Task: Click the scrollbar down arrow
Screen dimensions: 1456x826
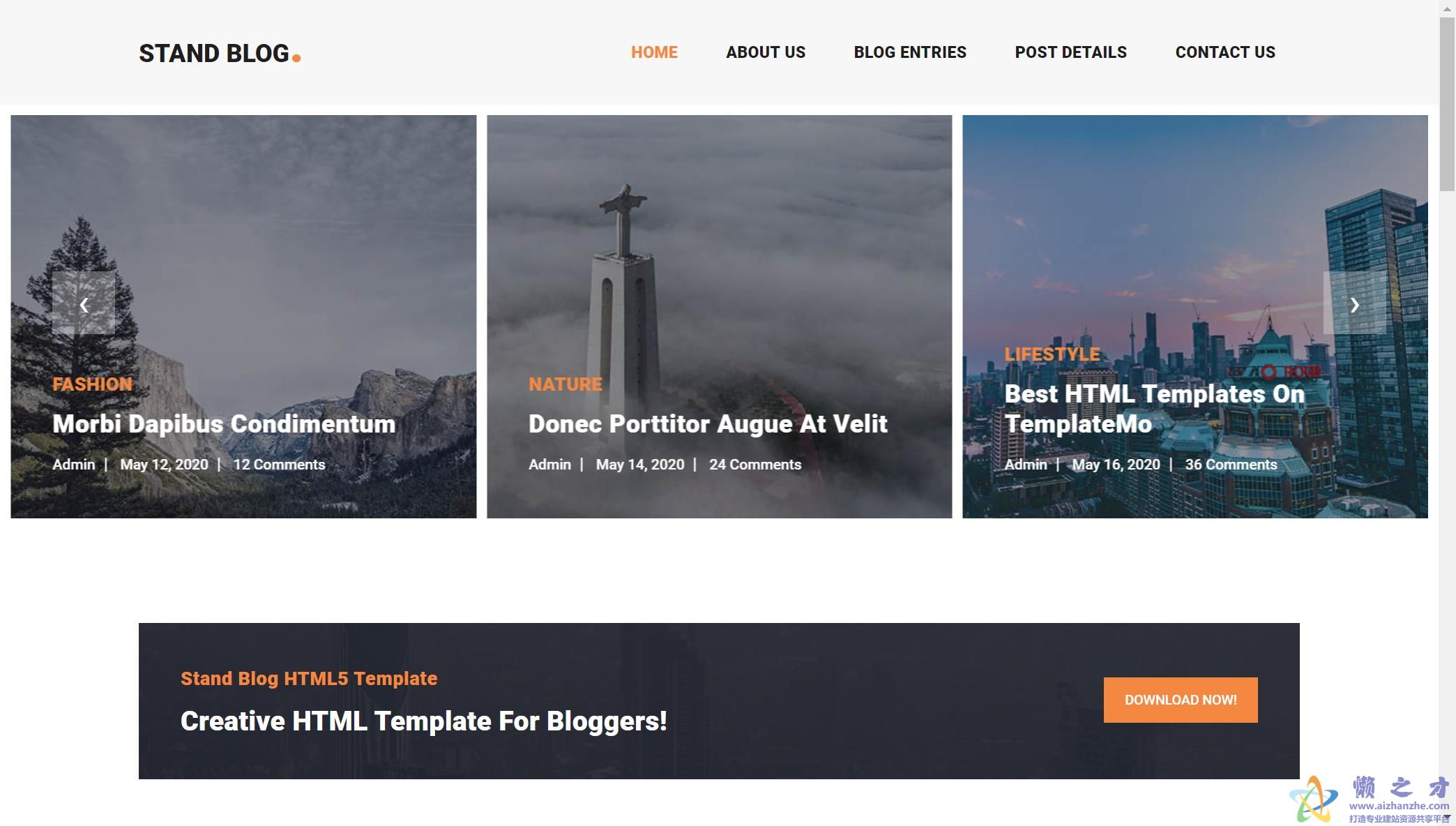Action: coord(1447,818)
